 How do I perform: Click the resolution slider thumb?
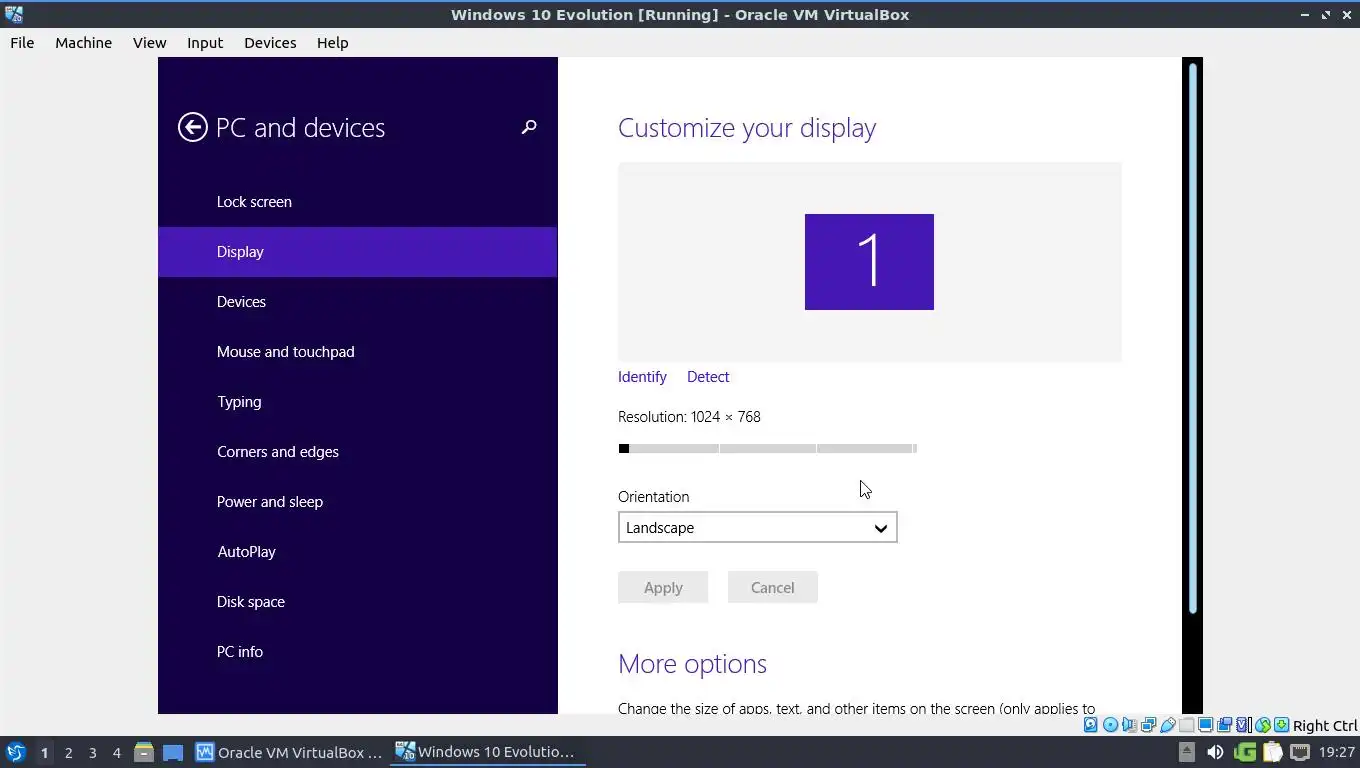click(624, 448)
